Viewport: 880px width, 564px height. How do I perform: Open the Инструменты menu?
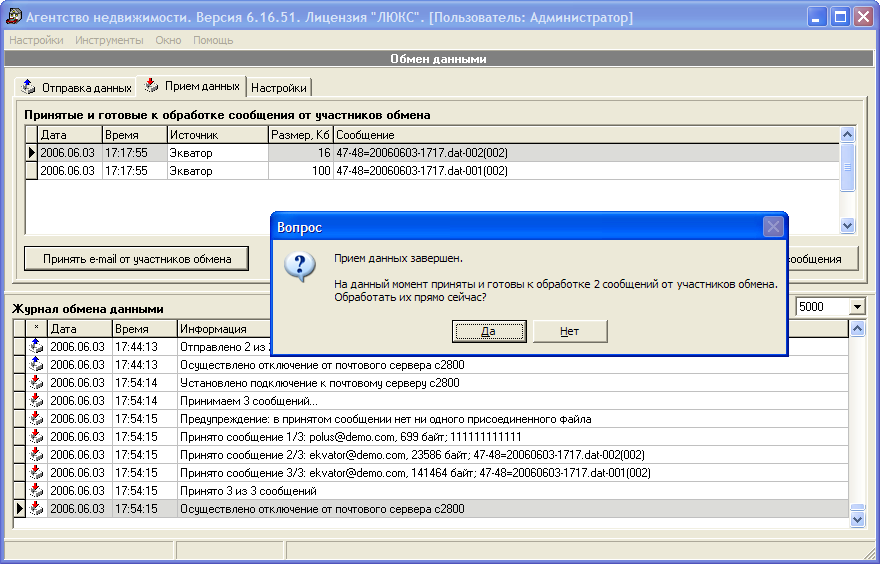pos(109,40)
